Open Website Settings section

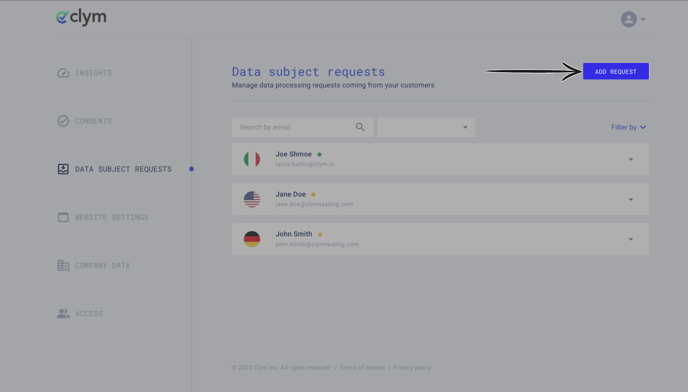111,217
